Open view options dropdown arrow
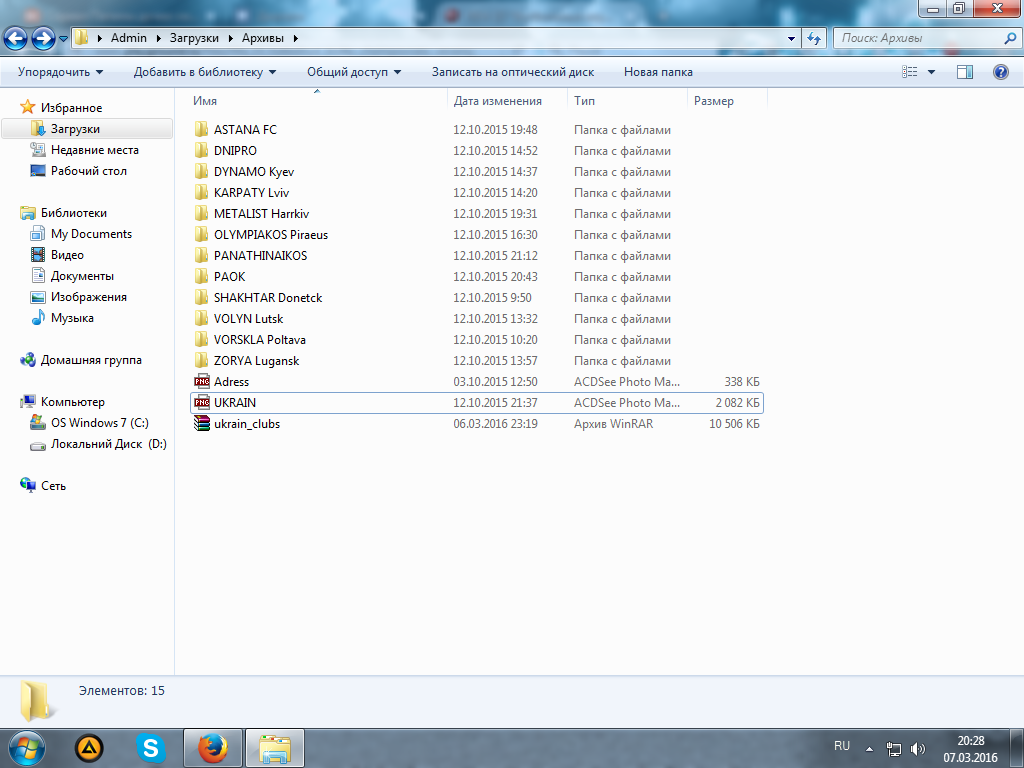The height and width of the screenshot is (768, 1024). click(931, 72)
